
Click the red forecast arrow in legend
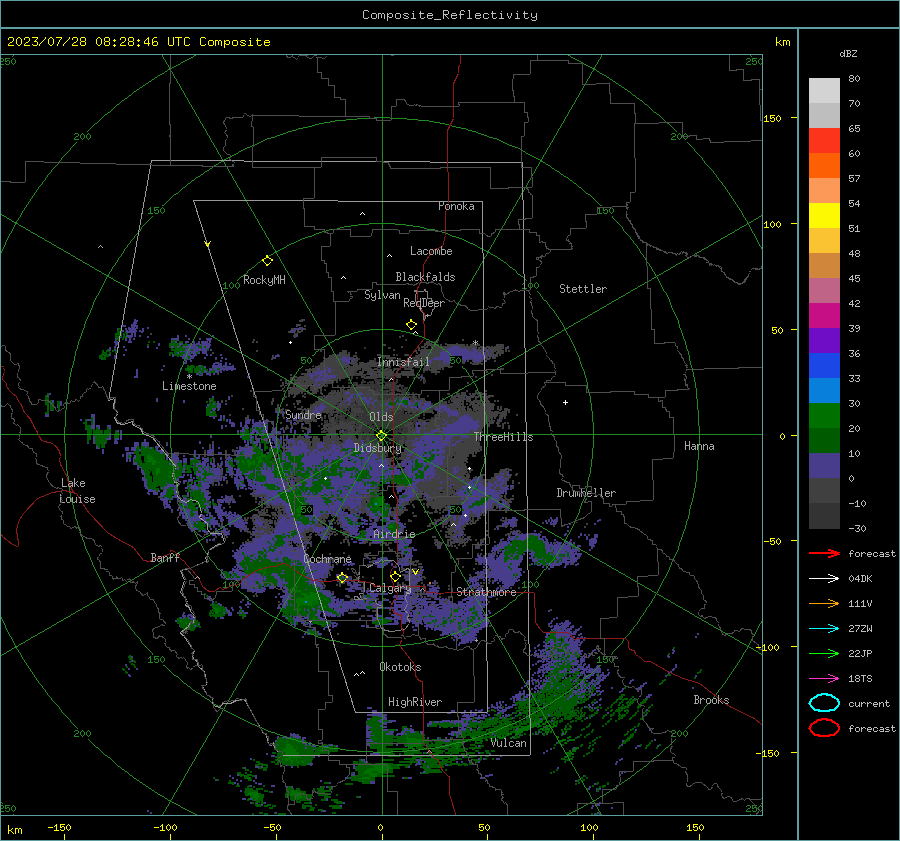click(x=824, y=553)
